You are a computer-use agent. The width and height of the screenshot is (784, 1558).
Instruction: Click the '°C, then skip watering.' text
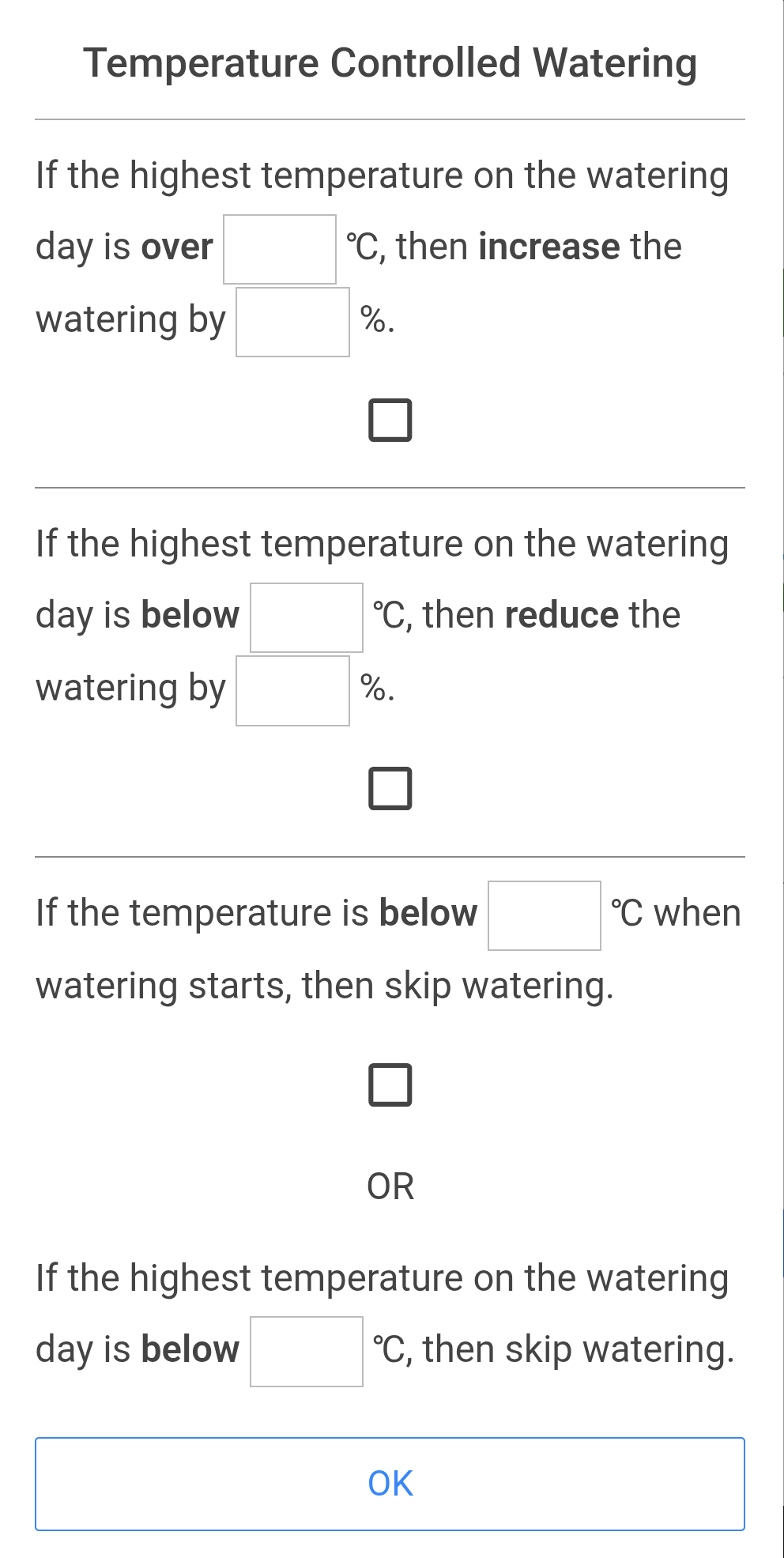553,1349
